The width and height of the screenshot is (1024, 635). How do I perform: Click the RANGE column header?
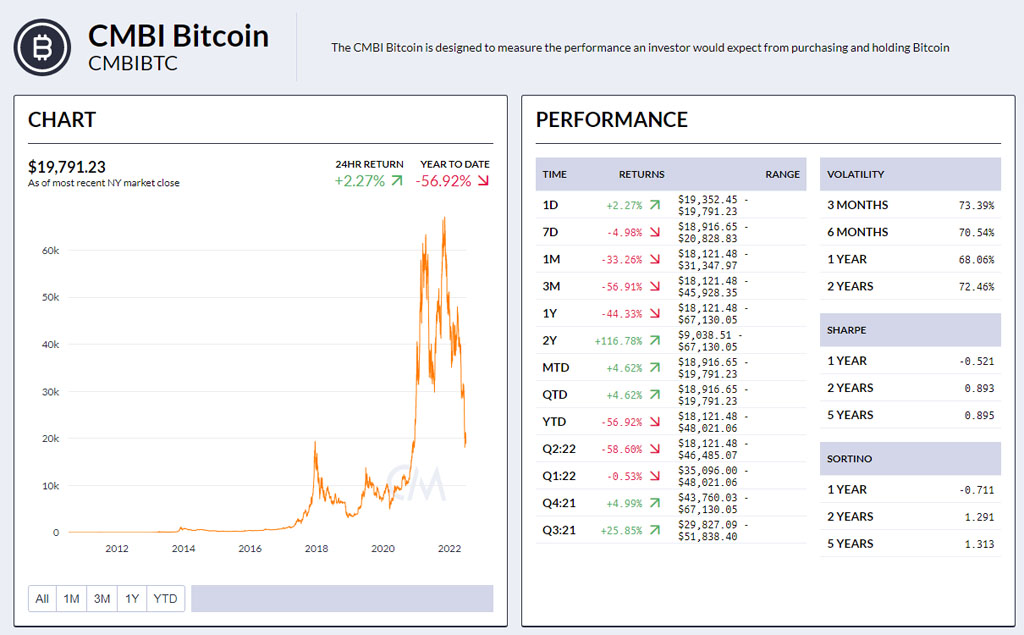tap(782, 174)
